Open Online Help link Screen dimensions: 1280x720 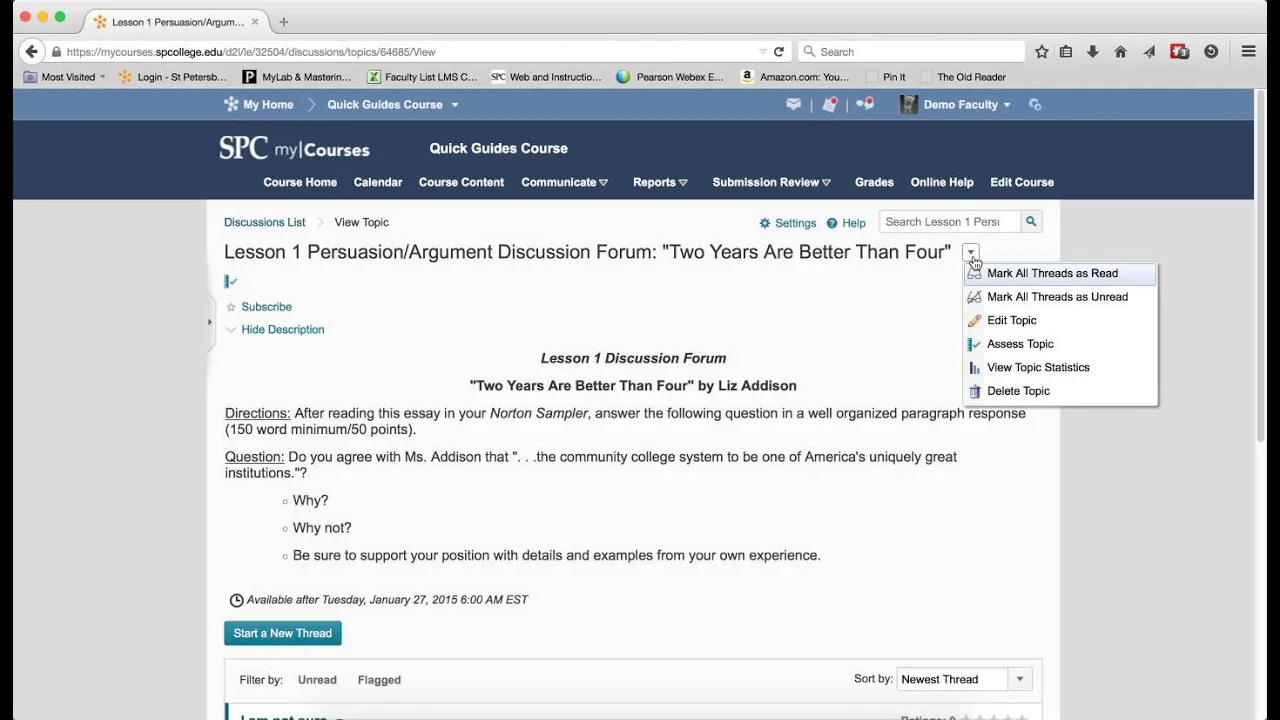[942, 182]
